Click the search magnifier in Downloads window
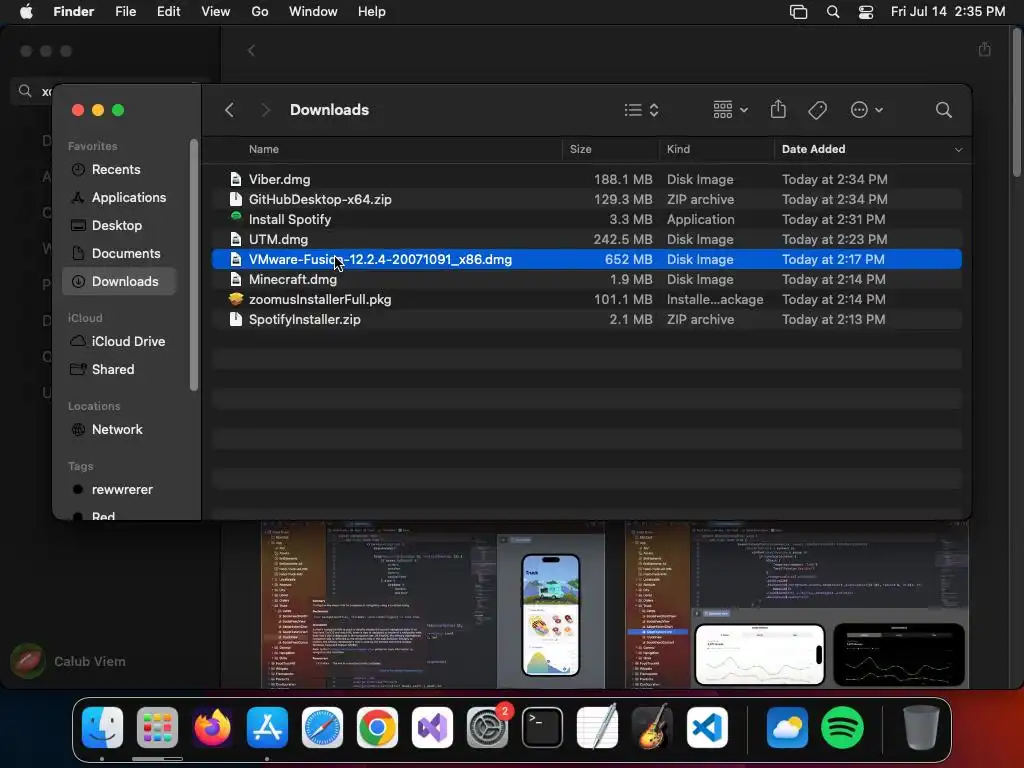Screen dimensions: 1024x768 (943, 110)
